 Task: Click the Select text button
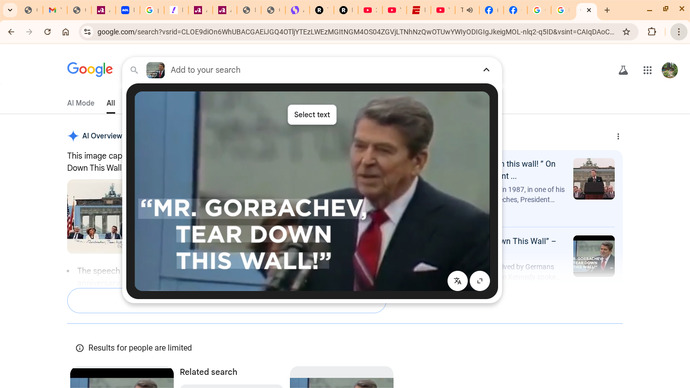312,114
